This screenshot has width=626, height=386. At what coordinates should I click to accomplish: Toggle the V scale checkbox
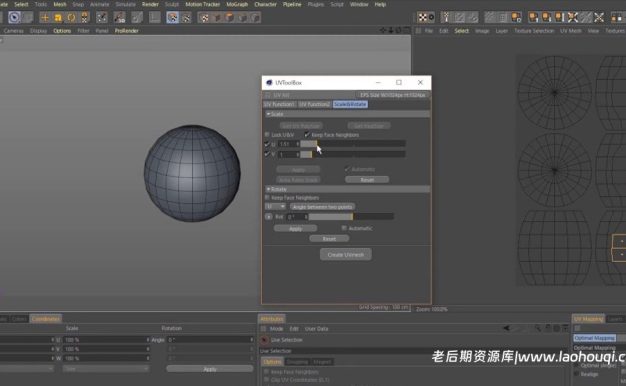(x=267, y=154)
